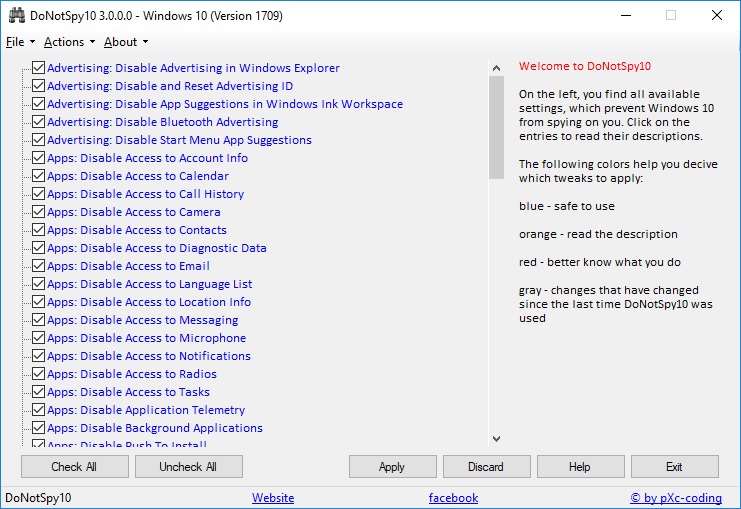Uncheck Disable Access to Location Info checkbox
This screenshot has width=741, height=509.
click(x=39, y=301)
